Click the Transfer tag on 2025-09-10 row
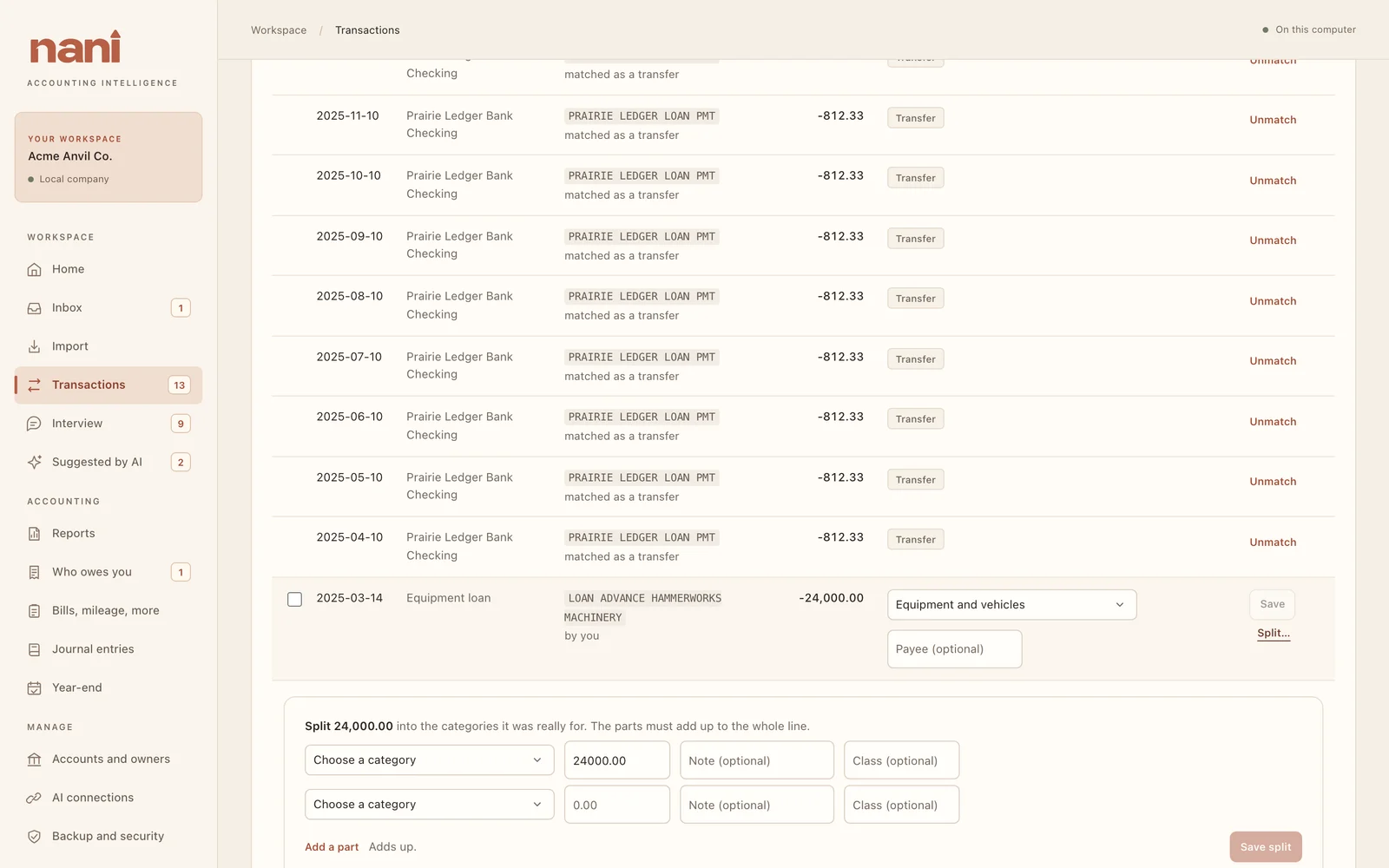Viewport: 1389px width, 868px height. click(916, 239)
